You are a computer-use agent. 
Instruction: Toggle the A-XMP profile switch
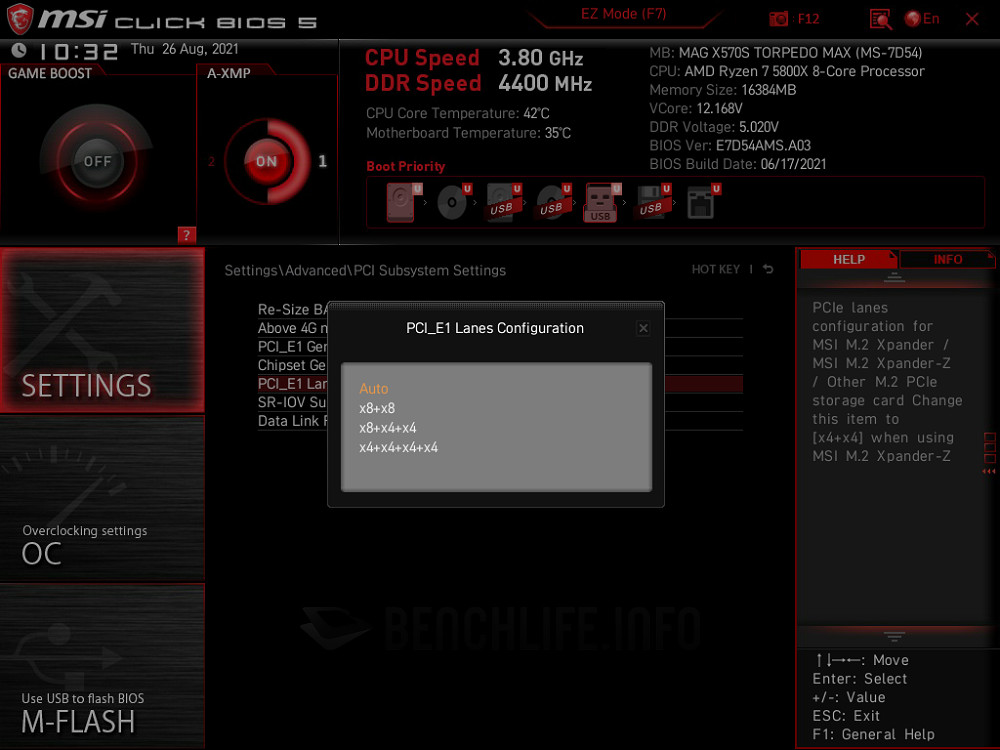(x=267, y=160)
